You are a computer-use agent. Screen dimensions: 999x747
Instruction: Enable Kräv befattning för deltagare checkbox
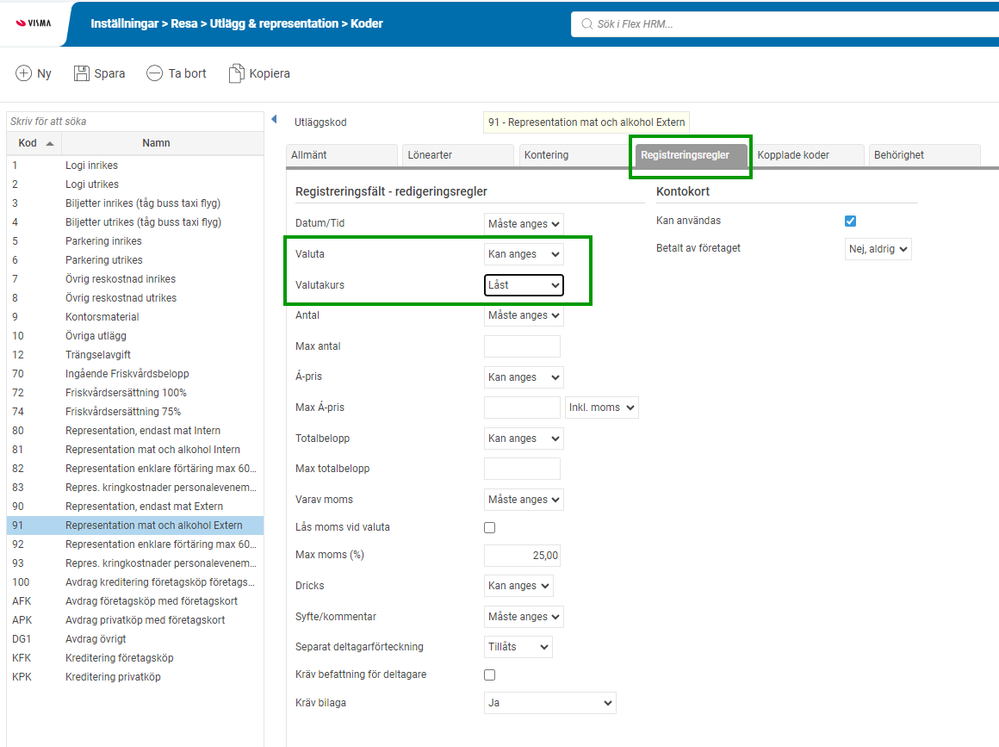click(x=489, y=674)
